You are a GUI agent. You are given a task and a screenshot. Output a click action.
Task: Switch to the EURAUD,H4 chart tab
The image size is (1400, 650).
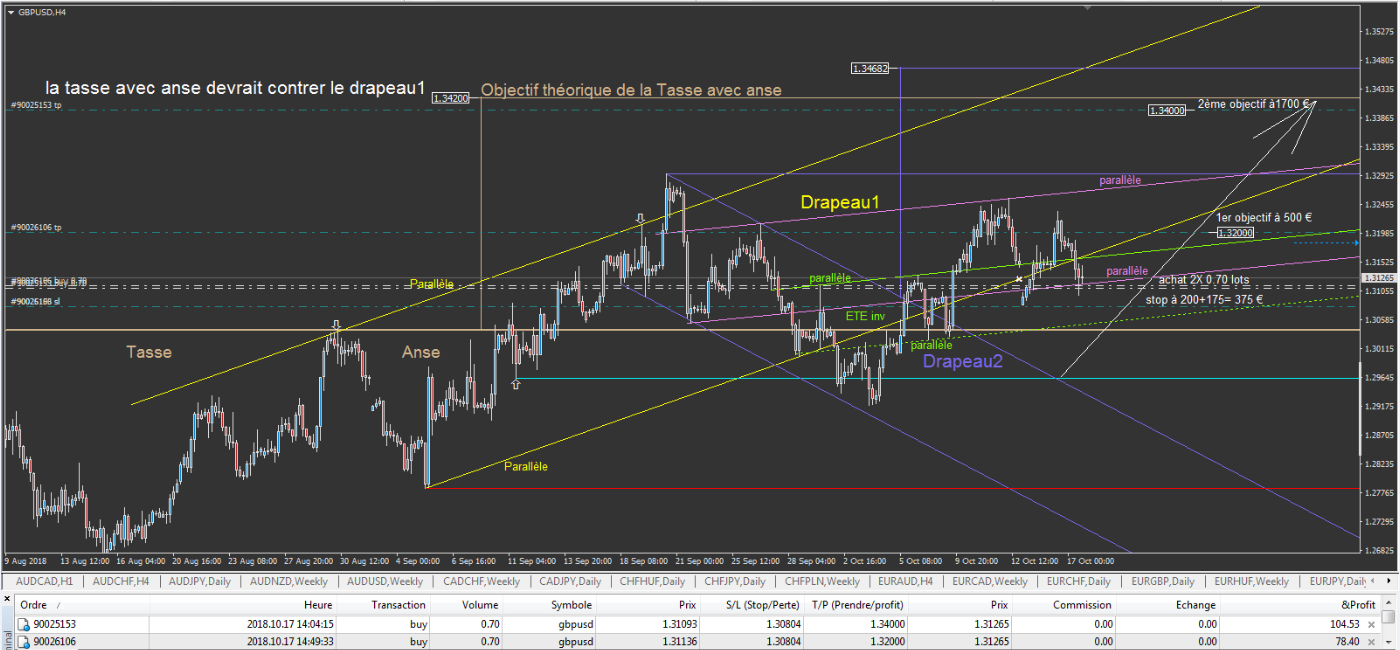pos(905,581)
